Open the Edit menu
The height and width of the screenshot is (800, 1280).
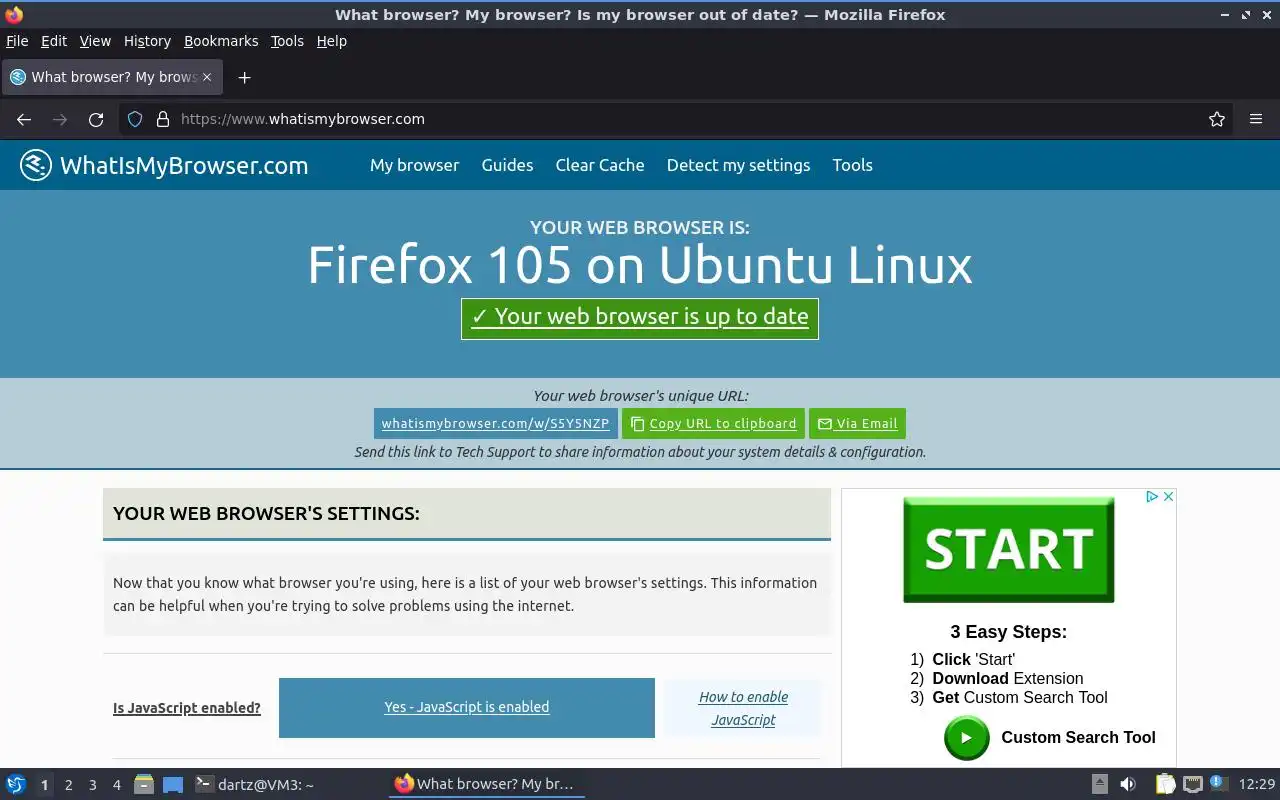[54, 41]
